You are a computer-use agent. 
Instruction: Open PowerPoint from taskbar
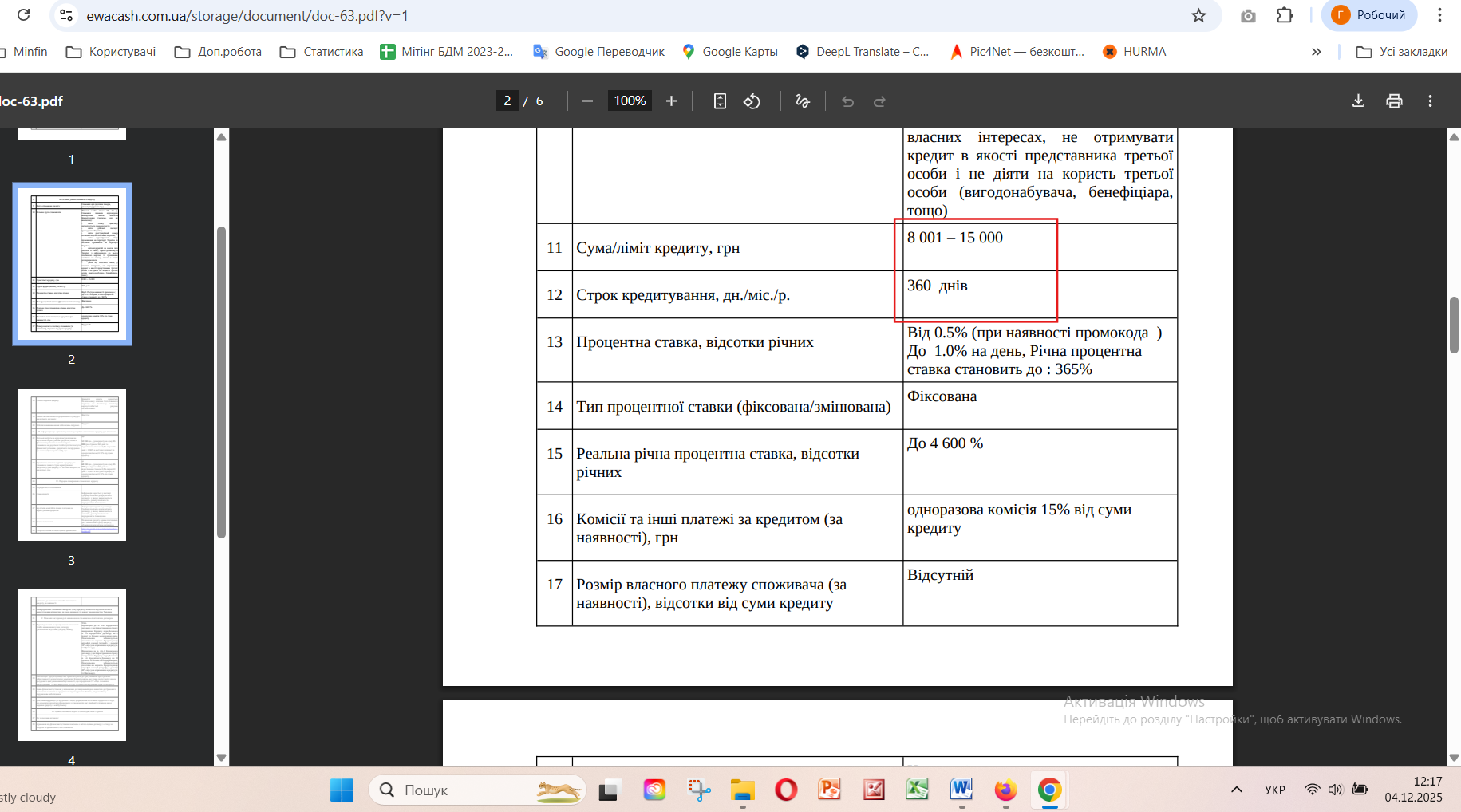(830, 790)
